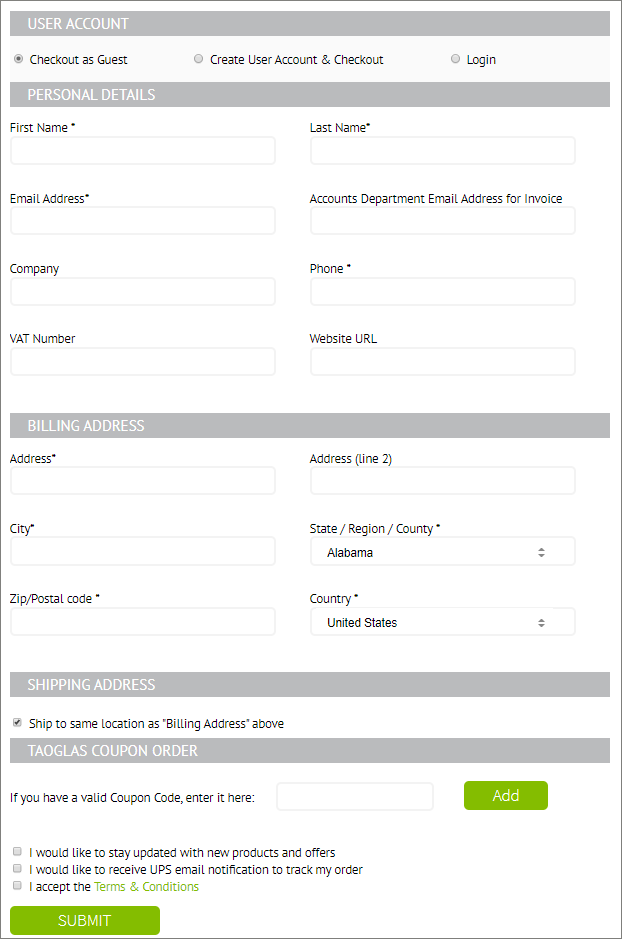Select the Phone number field
Image resolution: width=622 pixels, height=939 pixels.
click(x=442, y=291)
